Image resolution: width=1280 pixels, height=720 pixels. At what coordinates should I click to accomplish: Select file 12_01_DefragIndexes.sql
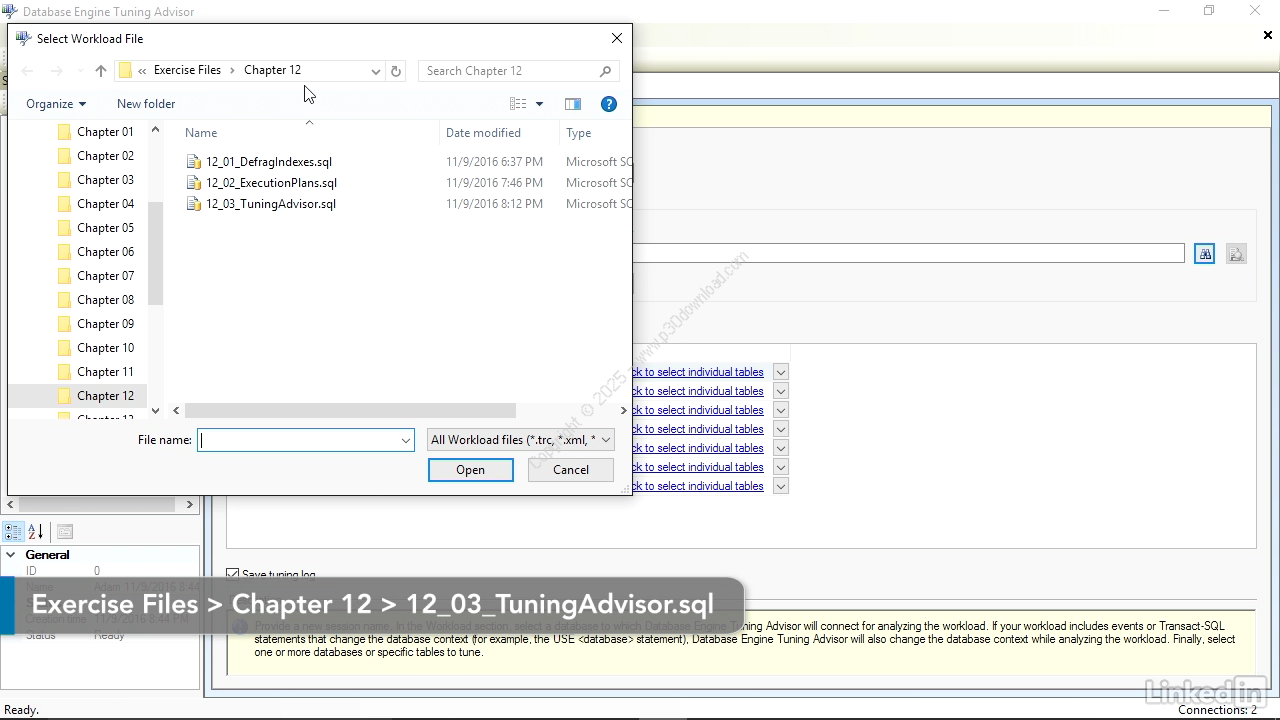tap(269, 162)
